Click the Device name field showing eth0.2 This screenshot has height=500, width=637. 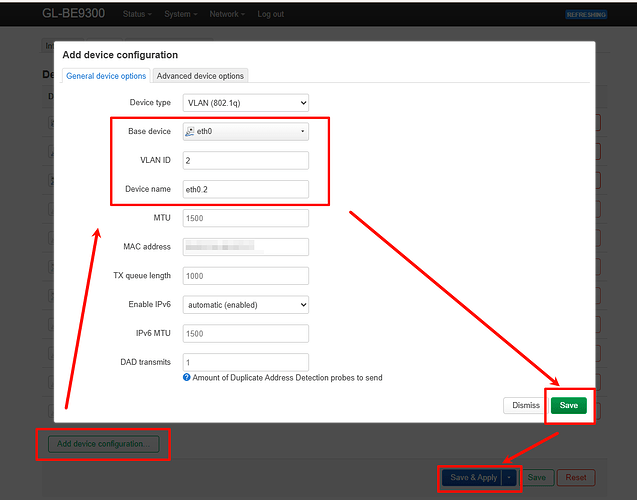tap(245, 189)
